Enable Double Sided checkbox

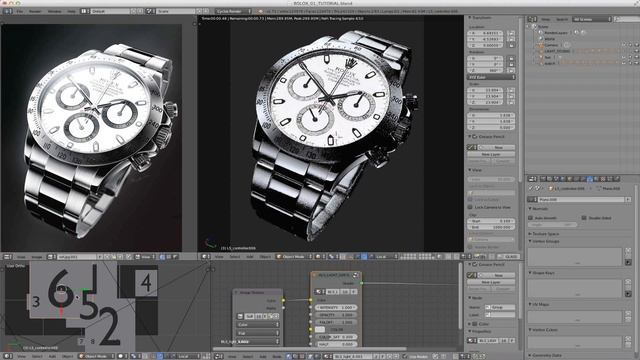[x=584, y=218]
